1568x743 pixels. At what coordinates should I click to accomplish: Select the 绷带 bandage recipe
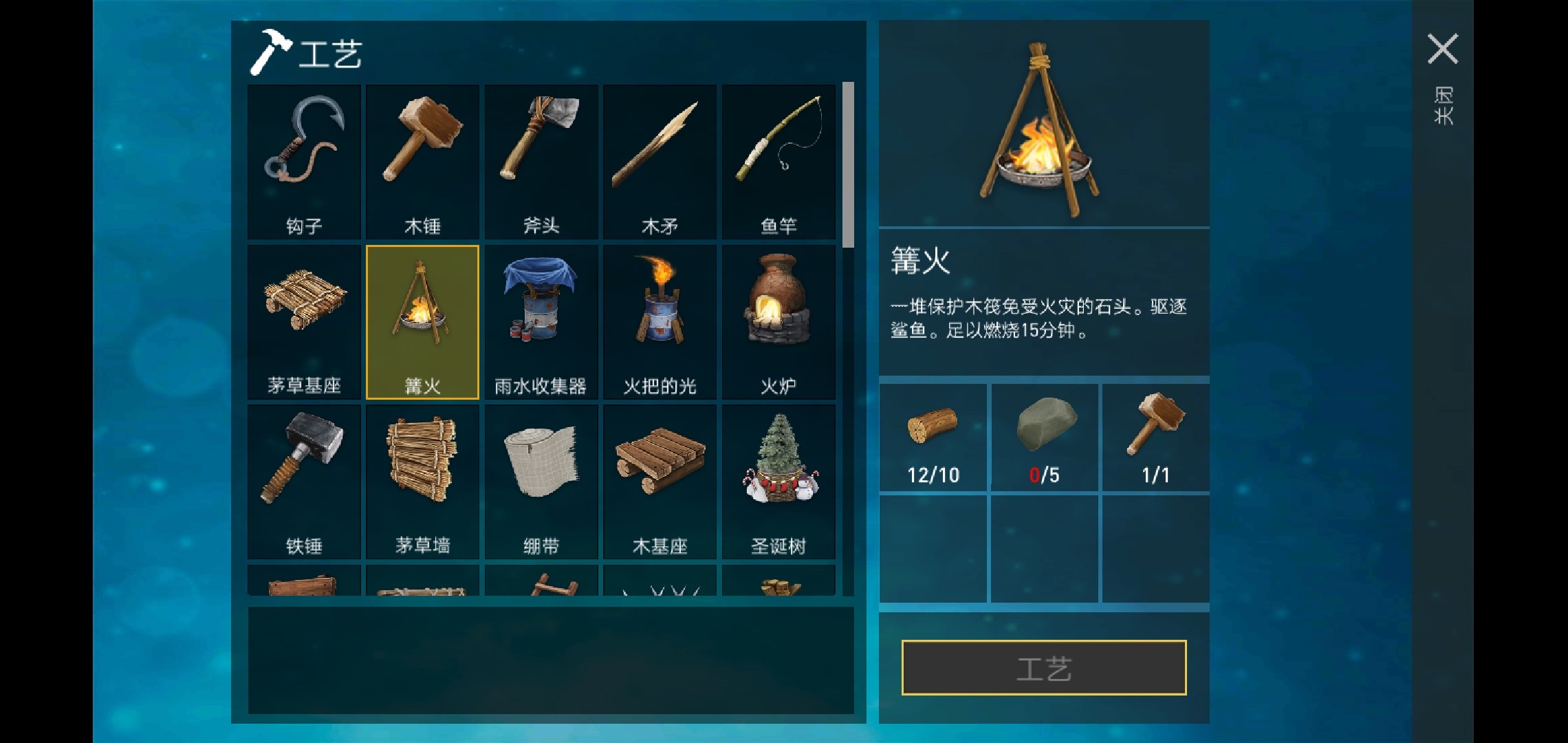click(541, 482)
